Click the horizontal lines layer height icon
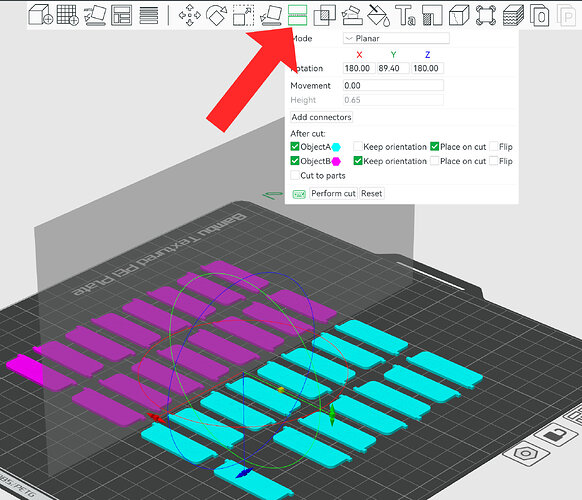 [148, 15]
